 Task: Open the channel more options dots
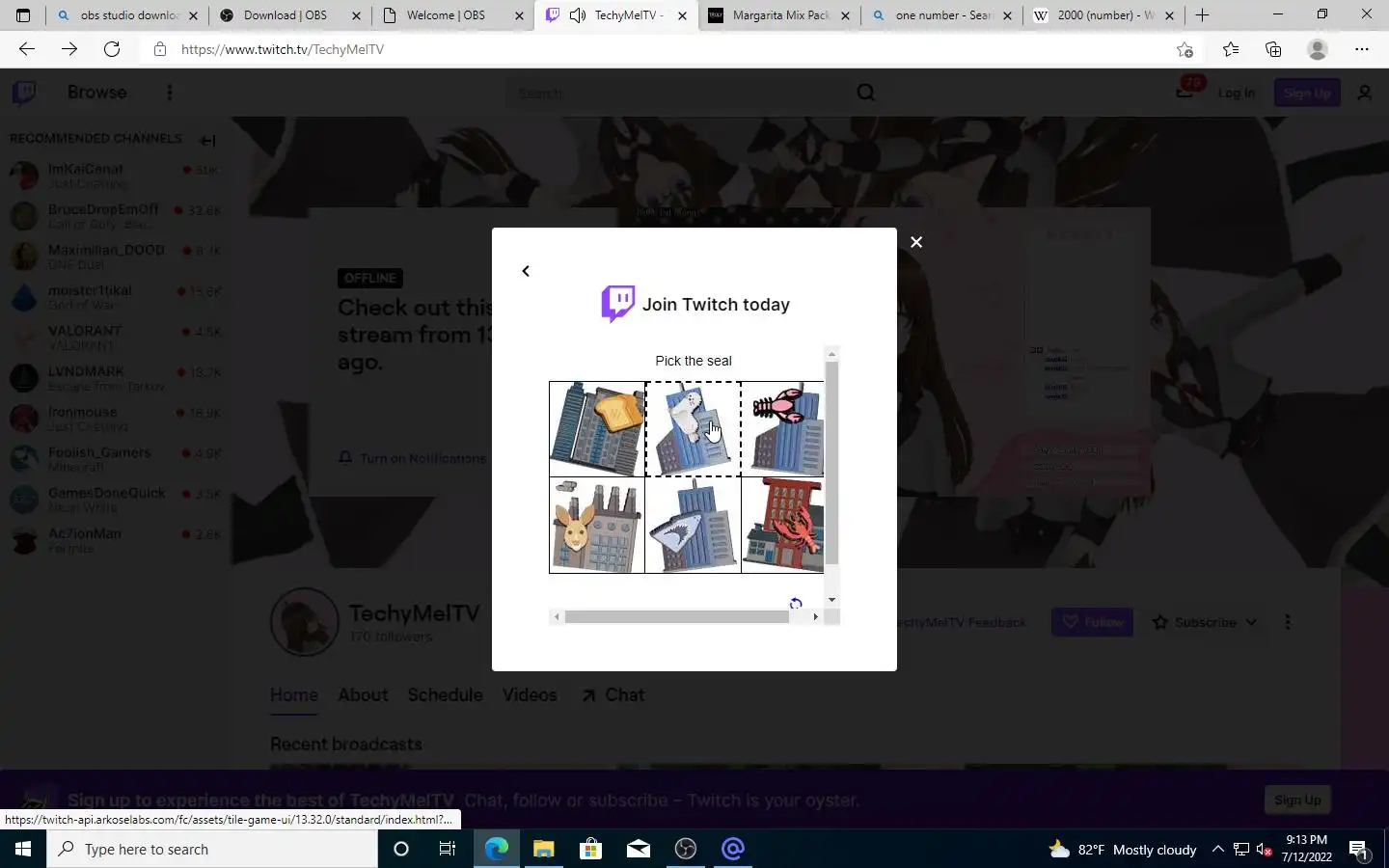point(1288,622)
